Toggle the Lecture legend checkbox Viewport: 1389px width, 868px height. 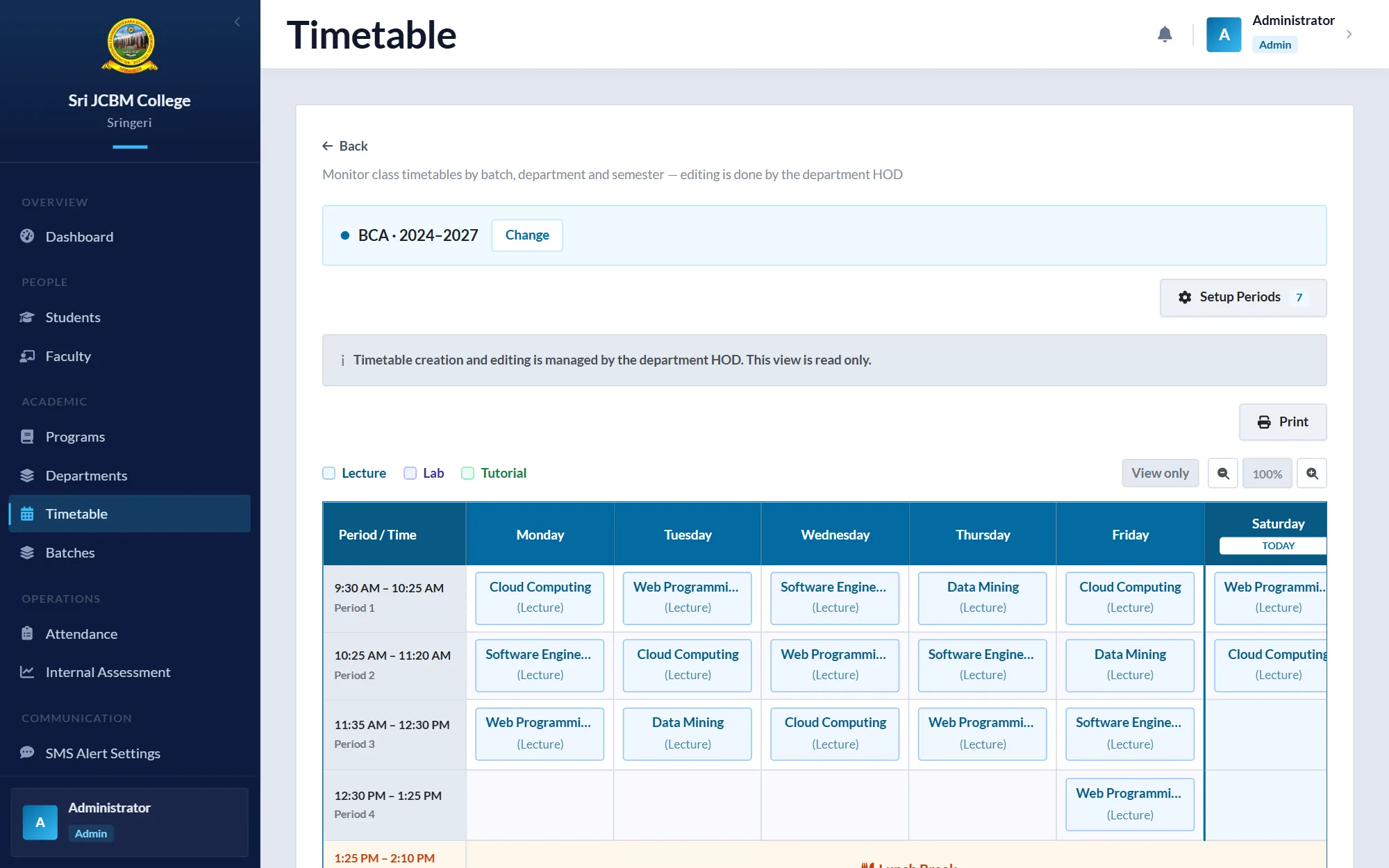pyautogui.click(x=329, y=473)
